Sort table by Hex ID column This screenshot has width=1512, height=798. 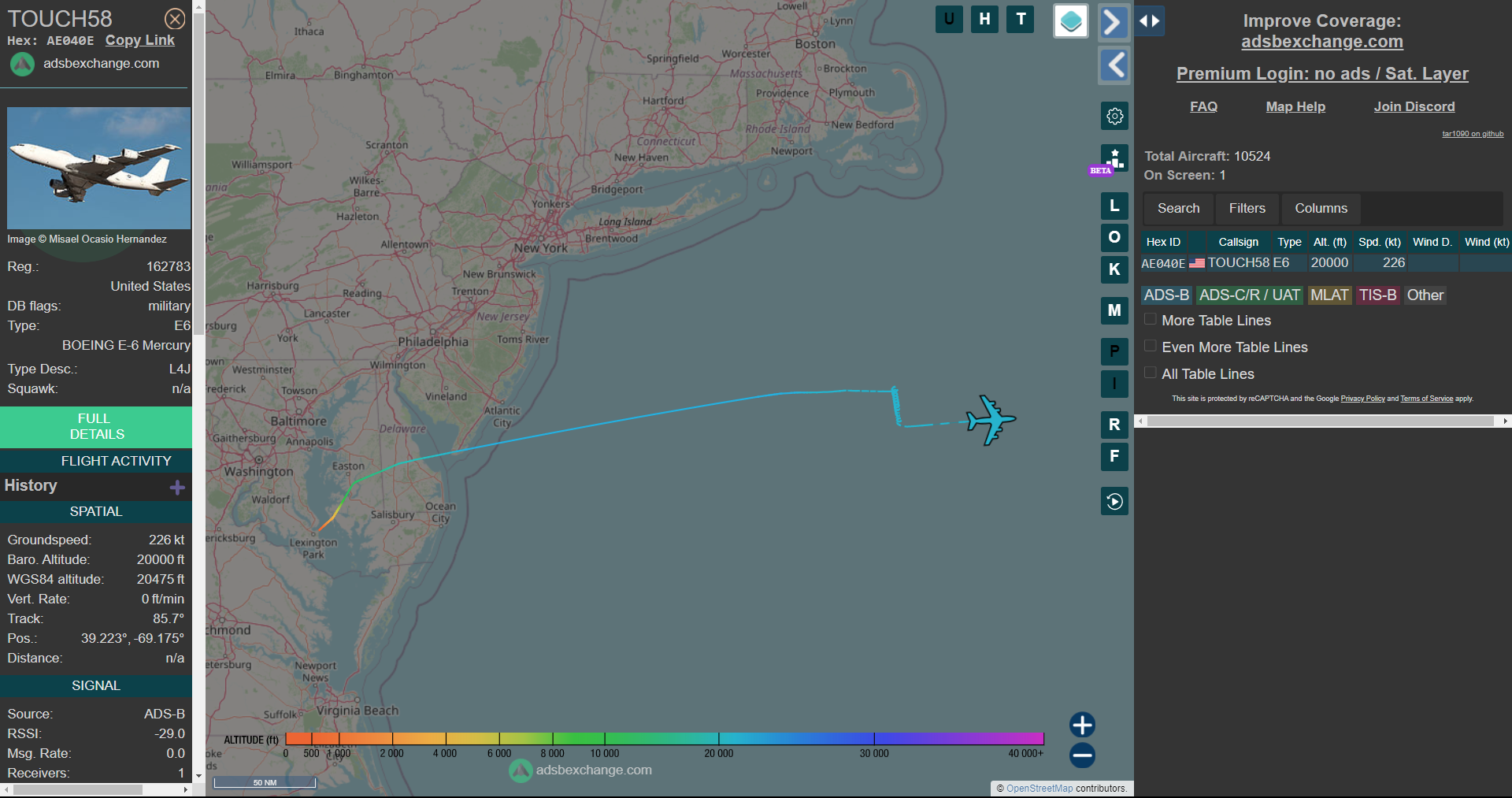pyautogui.click(x=1163, y=243)
